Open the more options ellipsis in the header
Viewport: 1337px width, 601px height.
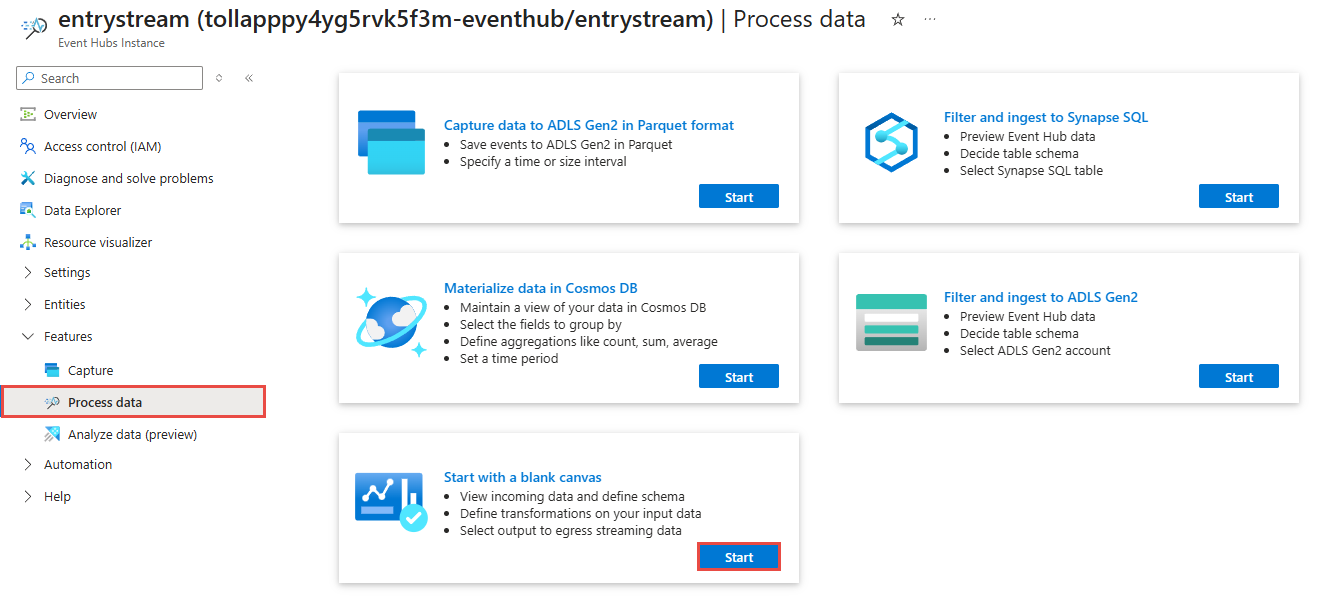tap(930, 20)
